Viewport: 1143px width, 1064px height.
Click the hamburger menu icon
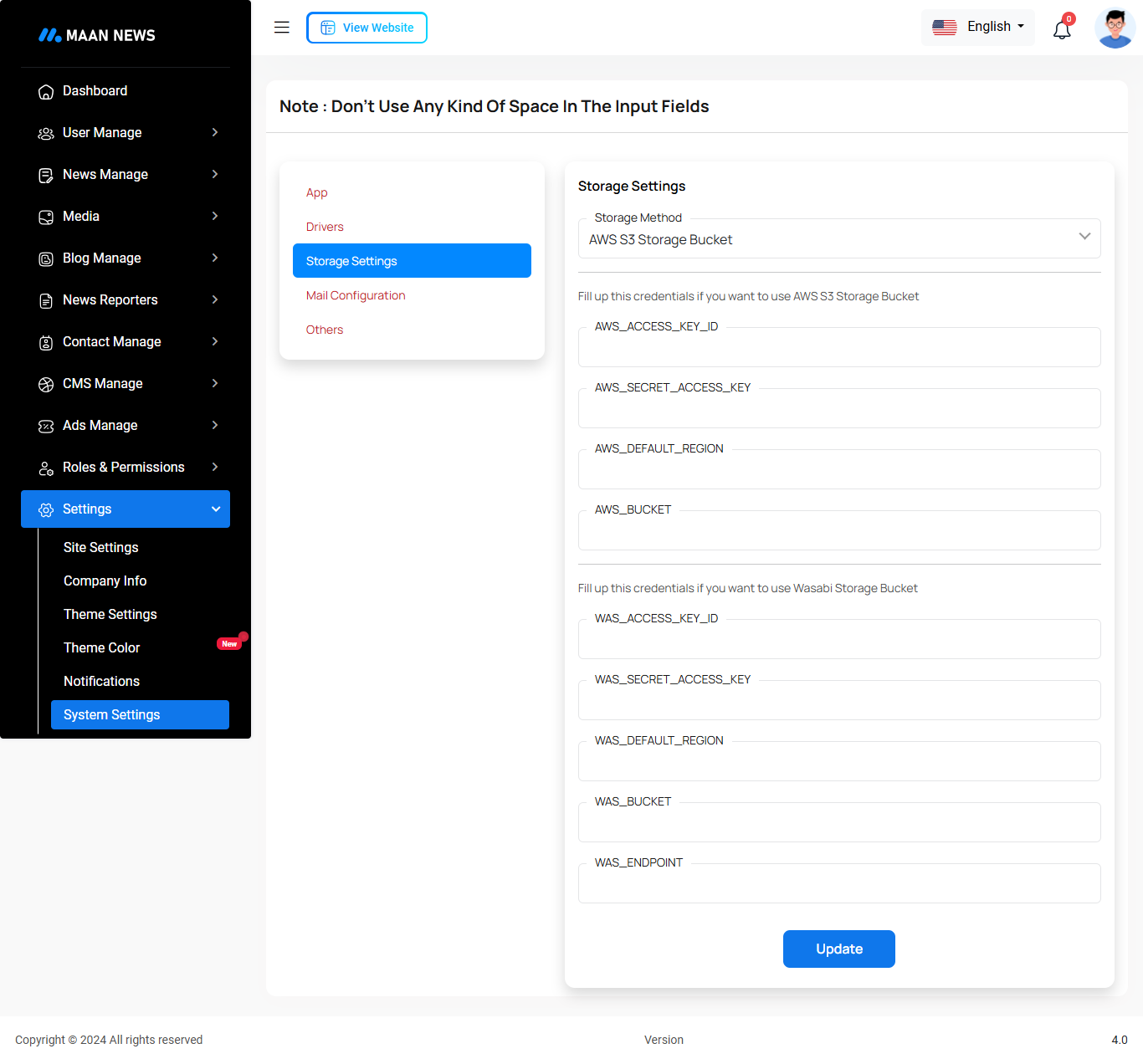tap(282, 28)
